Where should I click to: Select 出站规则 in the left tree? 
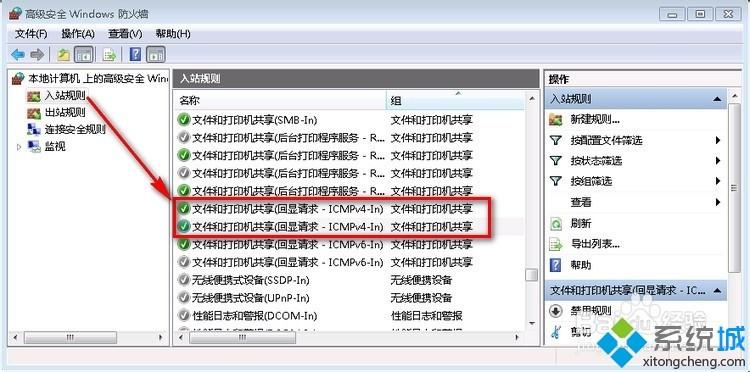click(65, 113)
